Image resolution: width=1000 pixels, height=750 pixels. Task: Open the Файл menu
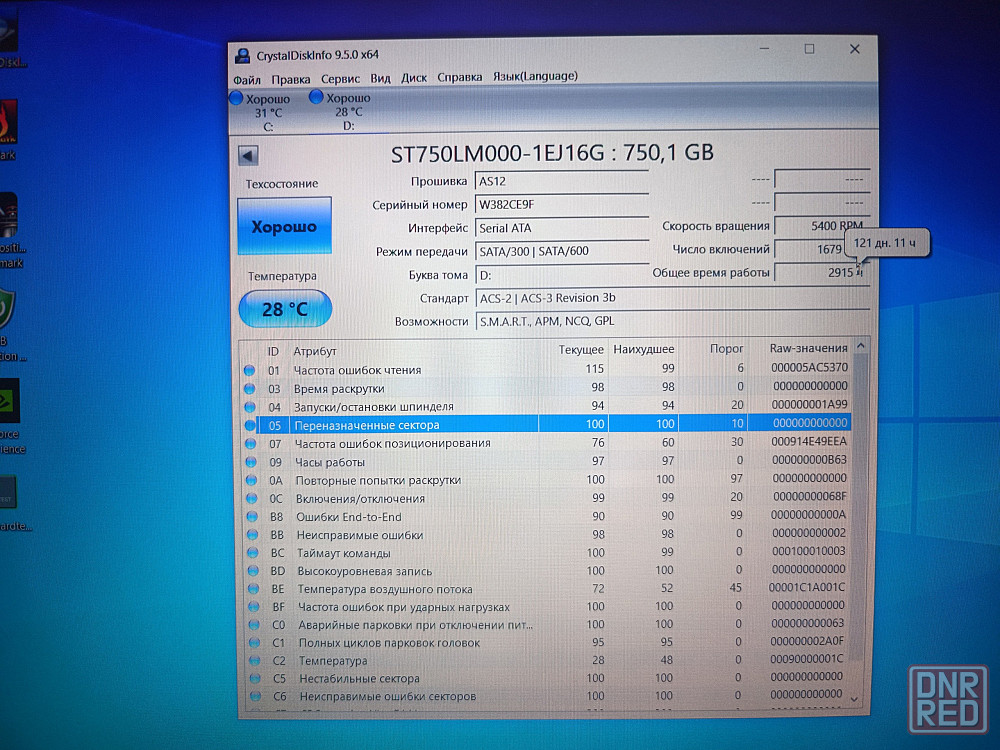point(247,80)
